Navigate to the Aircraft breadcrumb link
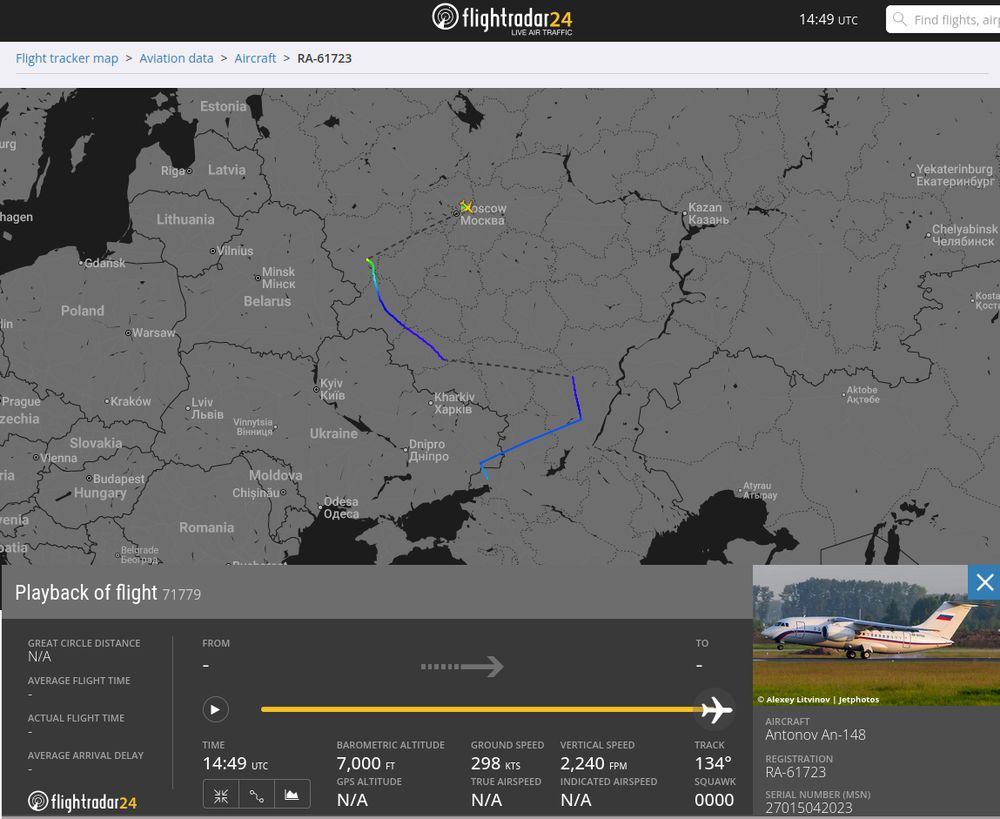 pyautogui.click(x=255, y=58)
